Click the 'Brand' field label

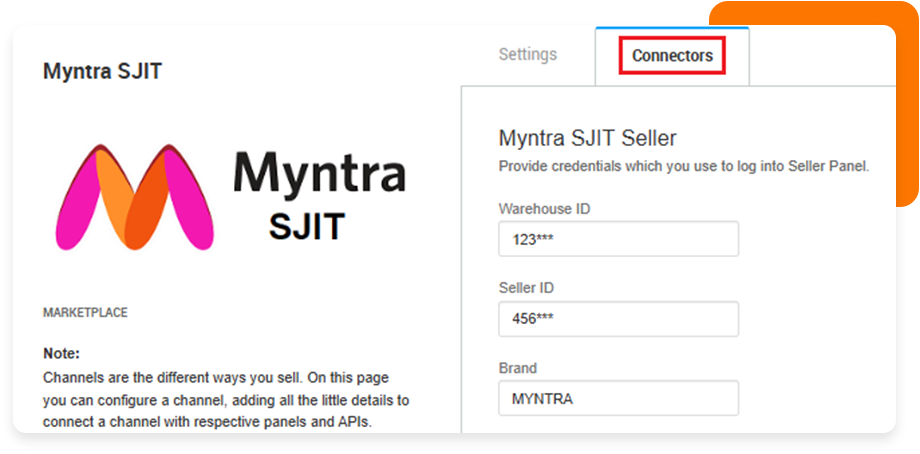[x=518, y=368]
